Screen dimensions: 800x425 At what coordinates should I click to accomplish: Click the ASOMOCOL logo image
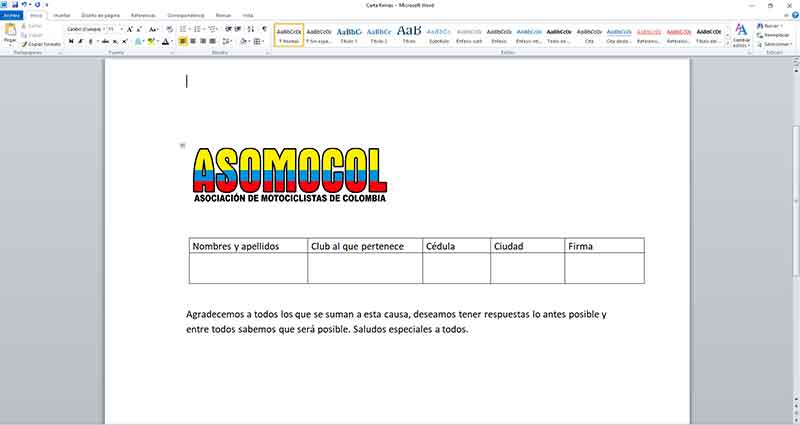pyautogui.click(x=290, y=175)
